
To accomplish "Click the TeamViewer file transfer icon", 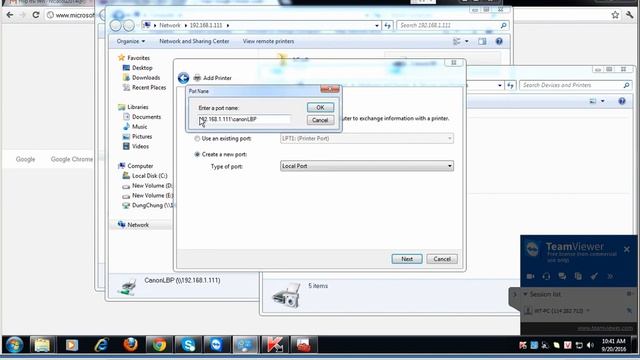I will coord(578,276).
